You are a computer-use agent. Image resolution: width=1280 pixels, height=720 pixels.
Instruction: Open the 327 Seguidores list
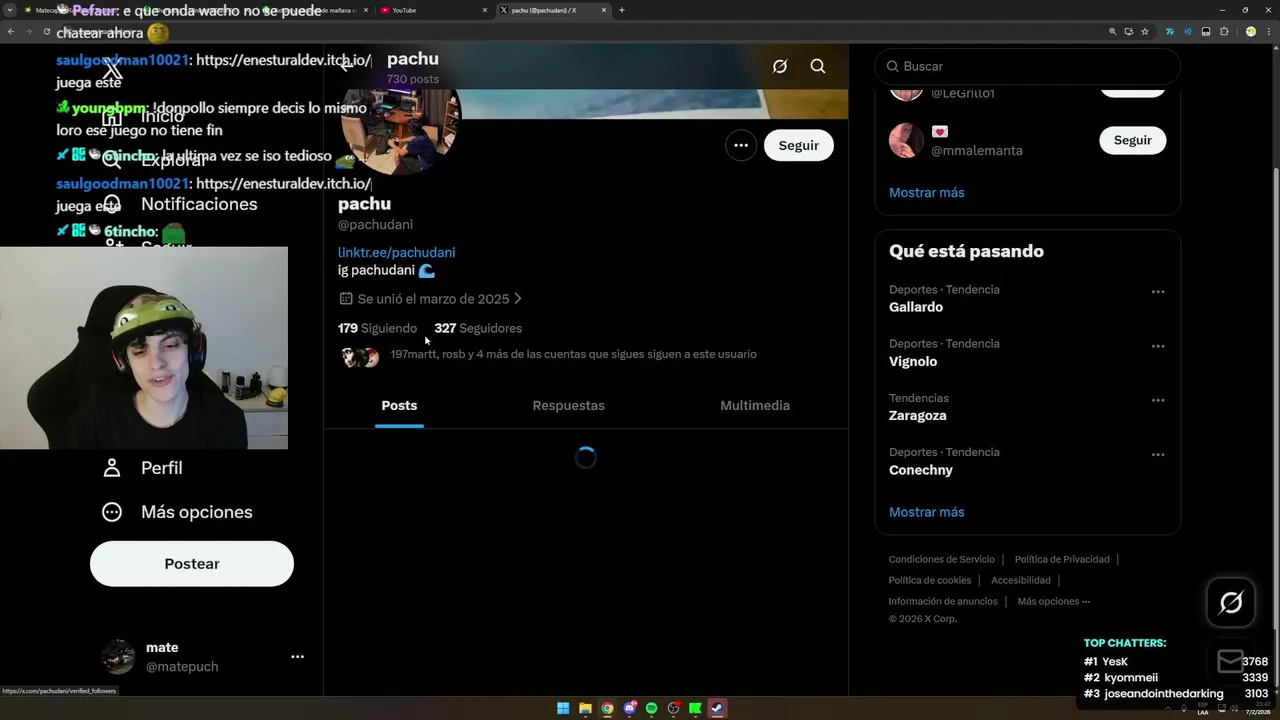(478, 328)
